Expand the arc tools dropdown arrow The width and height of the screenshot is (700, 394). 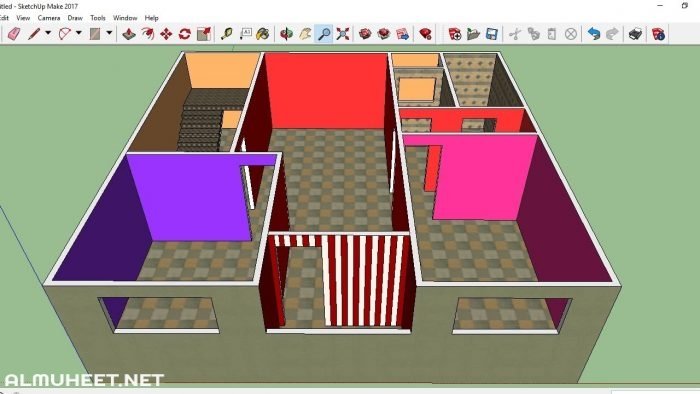click(x=79, y=33)
